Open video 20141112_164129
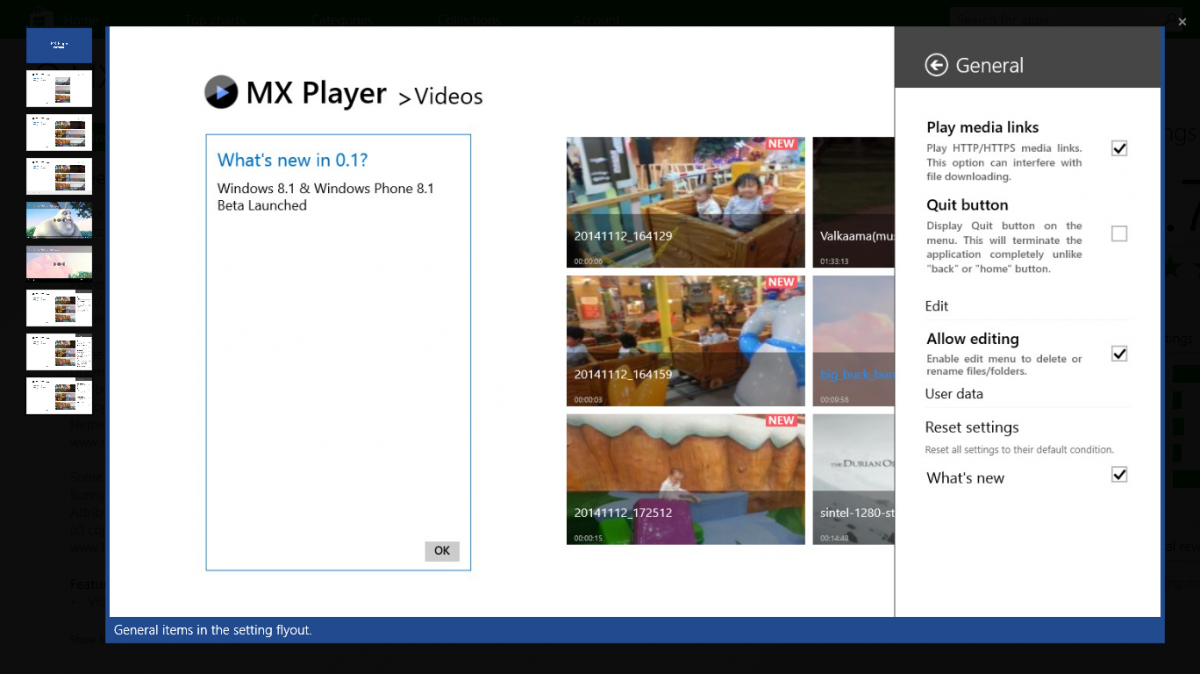Image resolution: width=1200 pixels, height=674 pixels. pos(685,202)
